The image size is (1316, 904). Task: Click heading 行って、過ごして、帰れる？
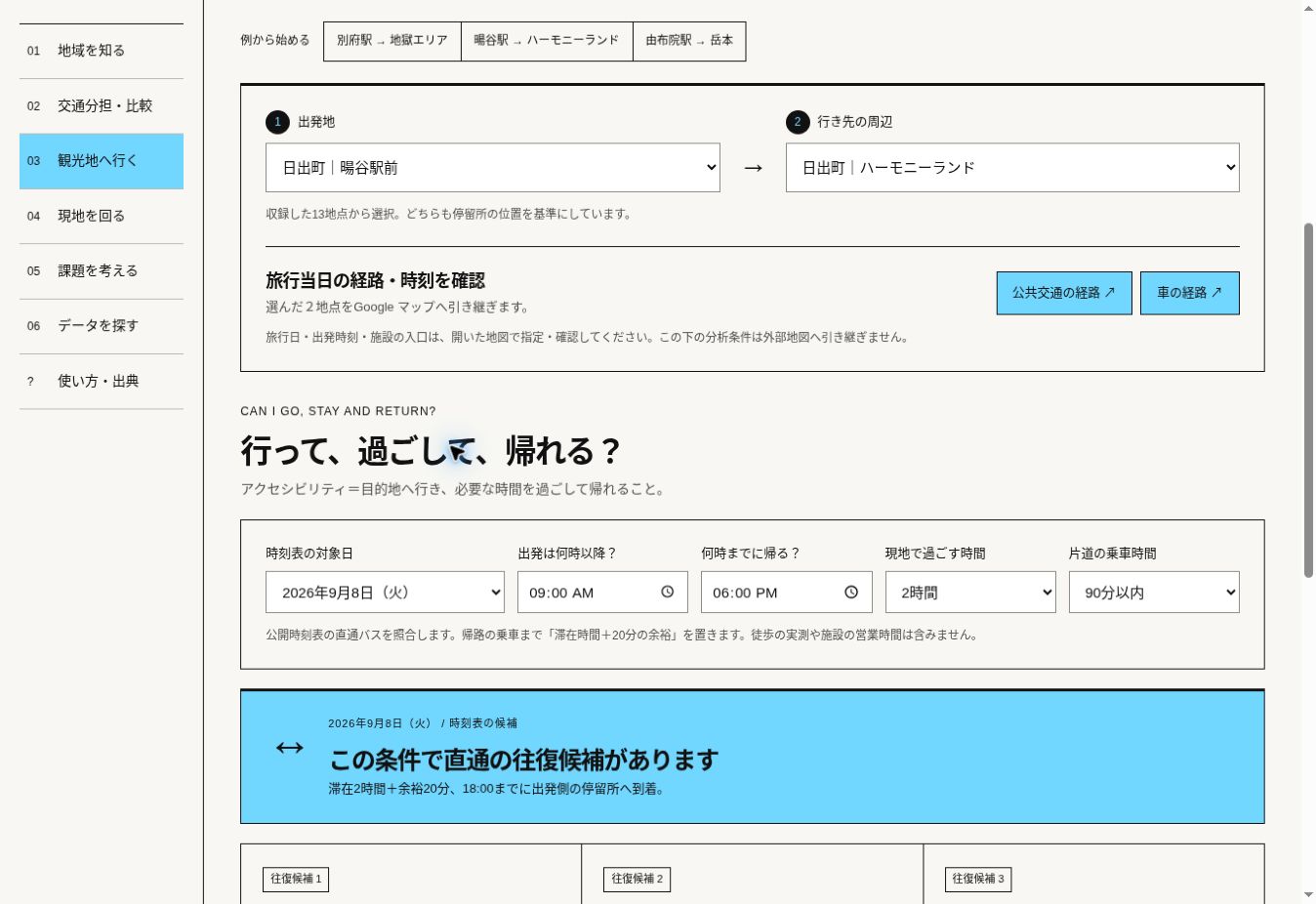431,452
